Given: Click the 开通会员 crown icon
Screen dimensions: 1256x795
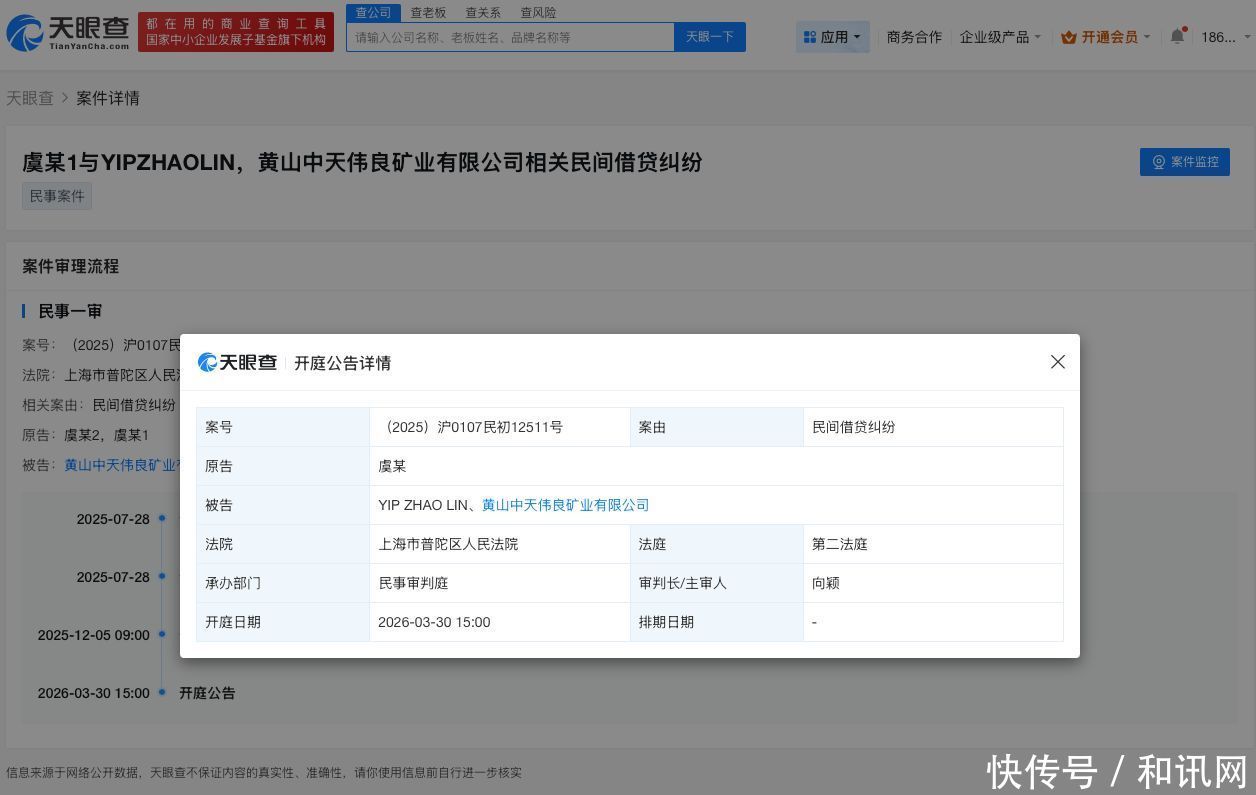Looking at the screenshot, I should [x=1068, y=37].
